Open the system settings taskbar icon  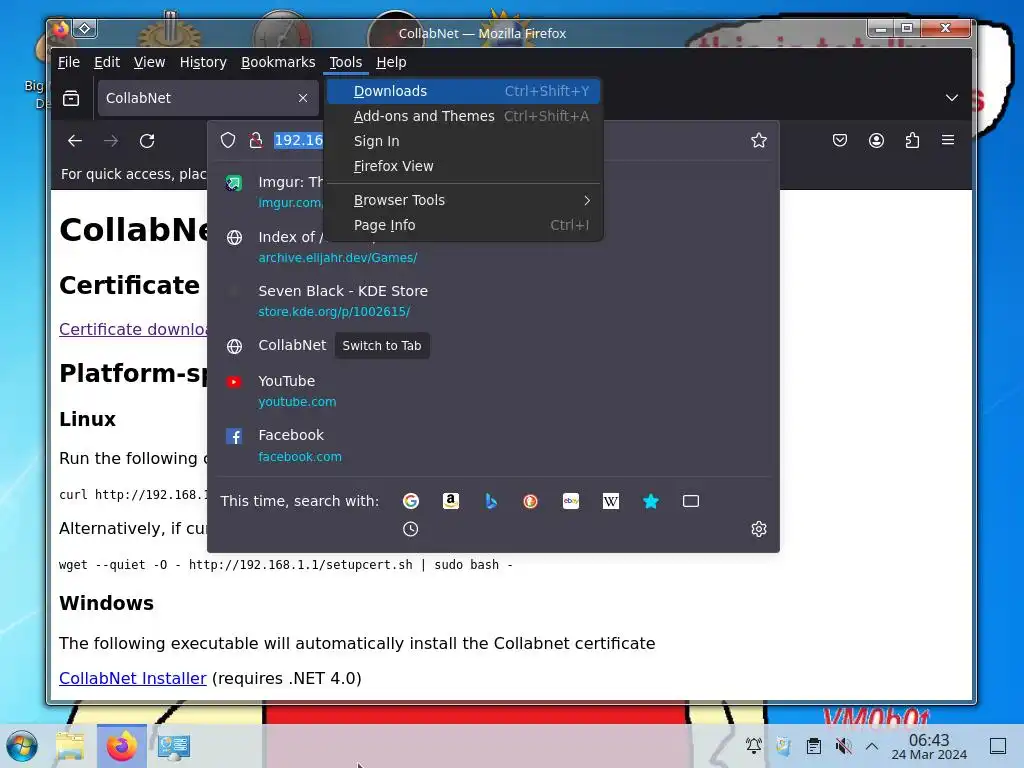pos(174,746)
